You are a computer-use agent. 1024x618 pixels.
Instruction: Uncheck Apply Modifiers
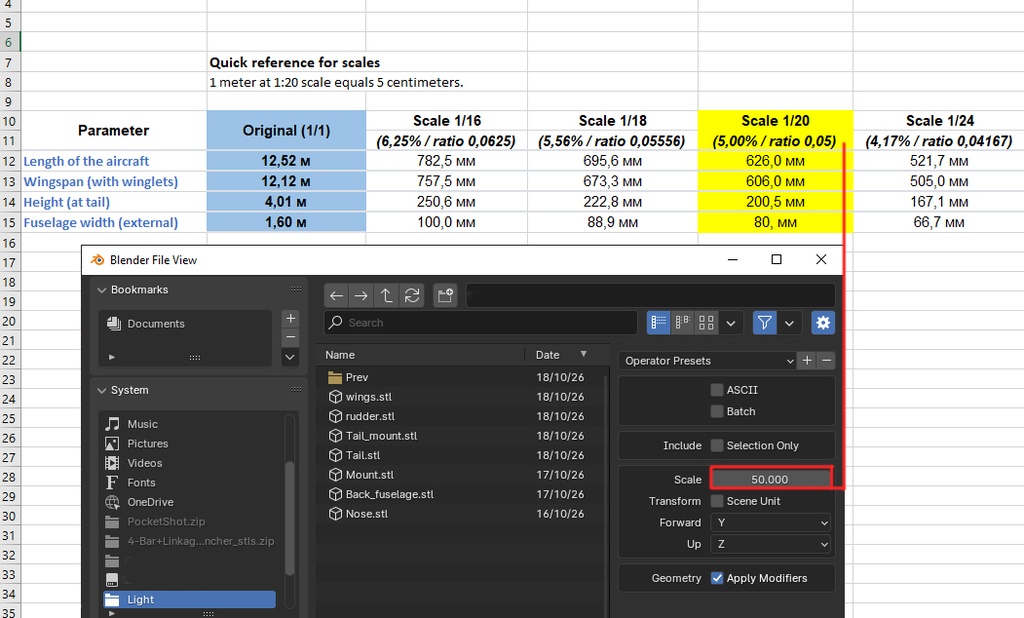click(717, 578)
